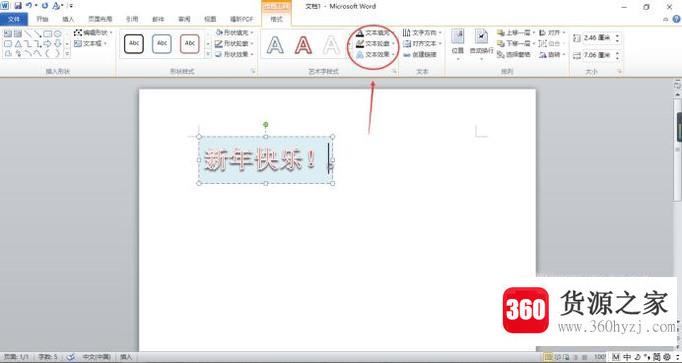Decrease shape width with down stepper
The width and height of the screenshot is (682, 363).
(x=617, y=58)
